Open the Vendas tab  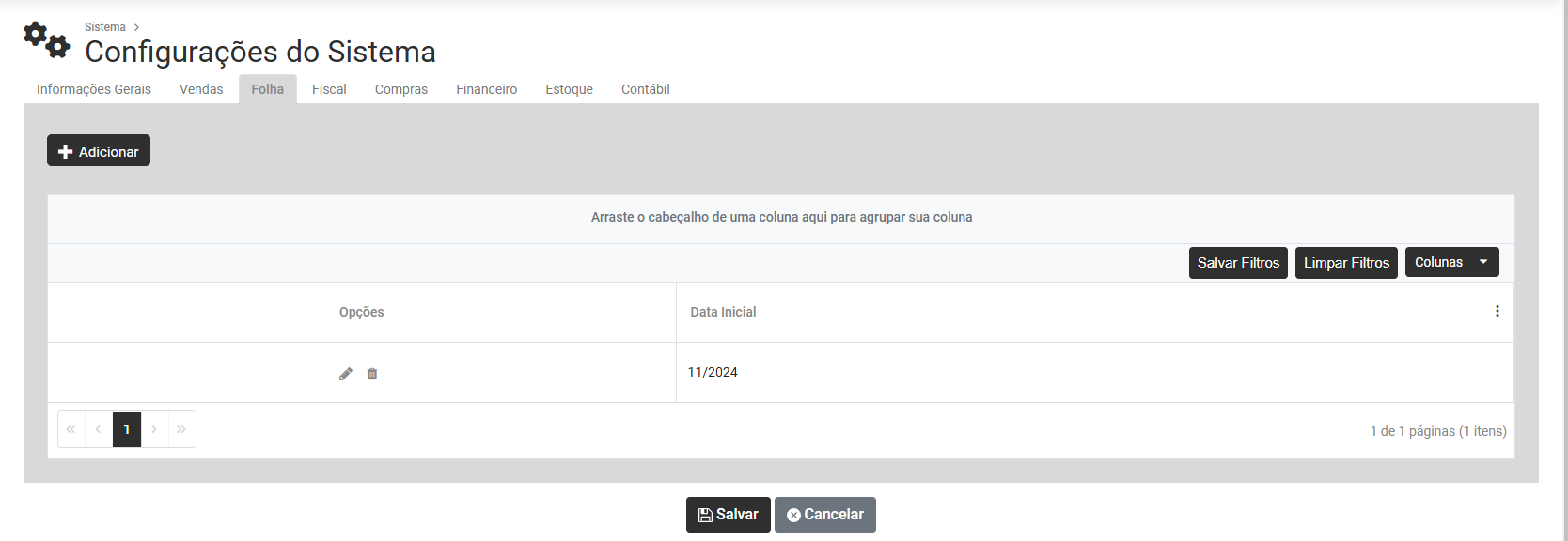click(201, 89)
